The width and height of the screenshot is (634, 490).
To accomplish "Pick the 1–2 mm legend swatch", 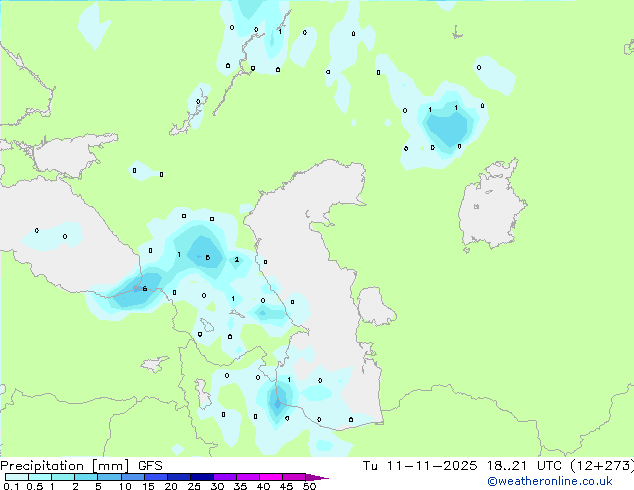I will (x=63, y=477).
